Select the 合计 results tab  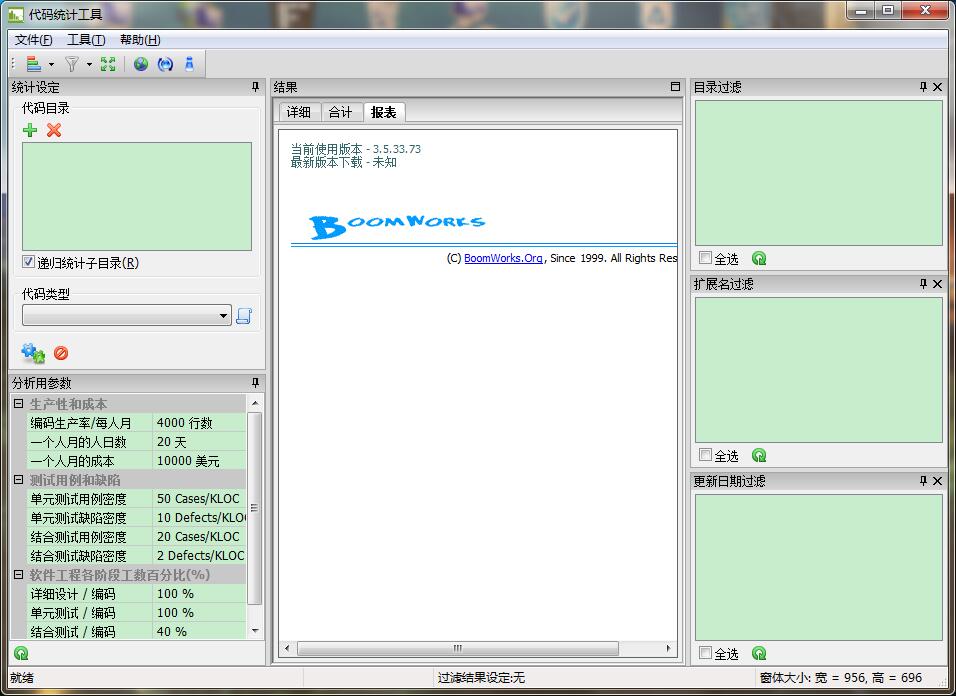tap(341, 112)
